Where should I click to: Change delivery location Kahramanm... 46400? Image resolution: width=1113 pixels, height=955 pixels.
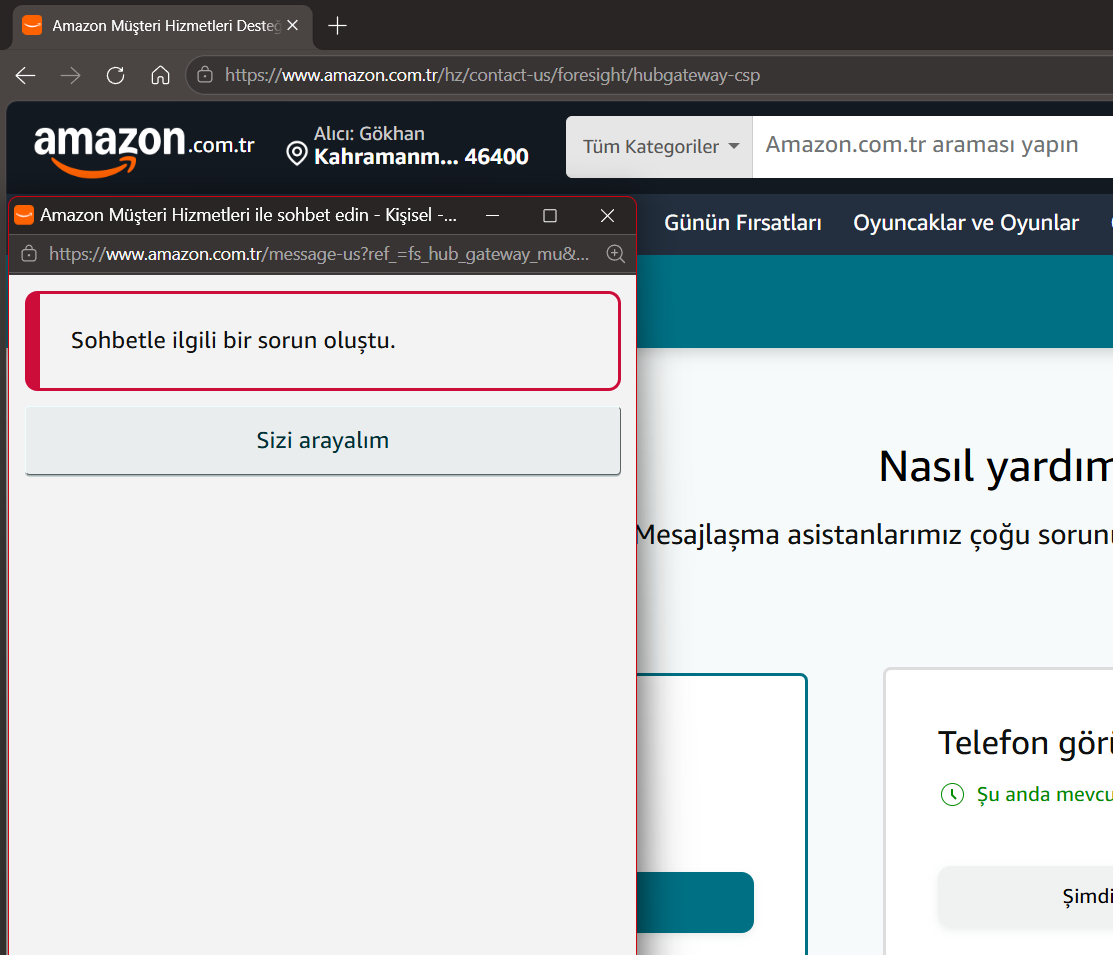tap(421, 157)
